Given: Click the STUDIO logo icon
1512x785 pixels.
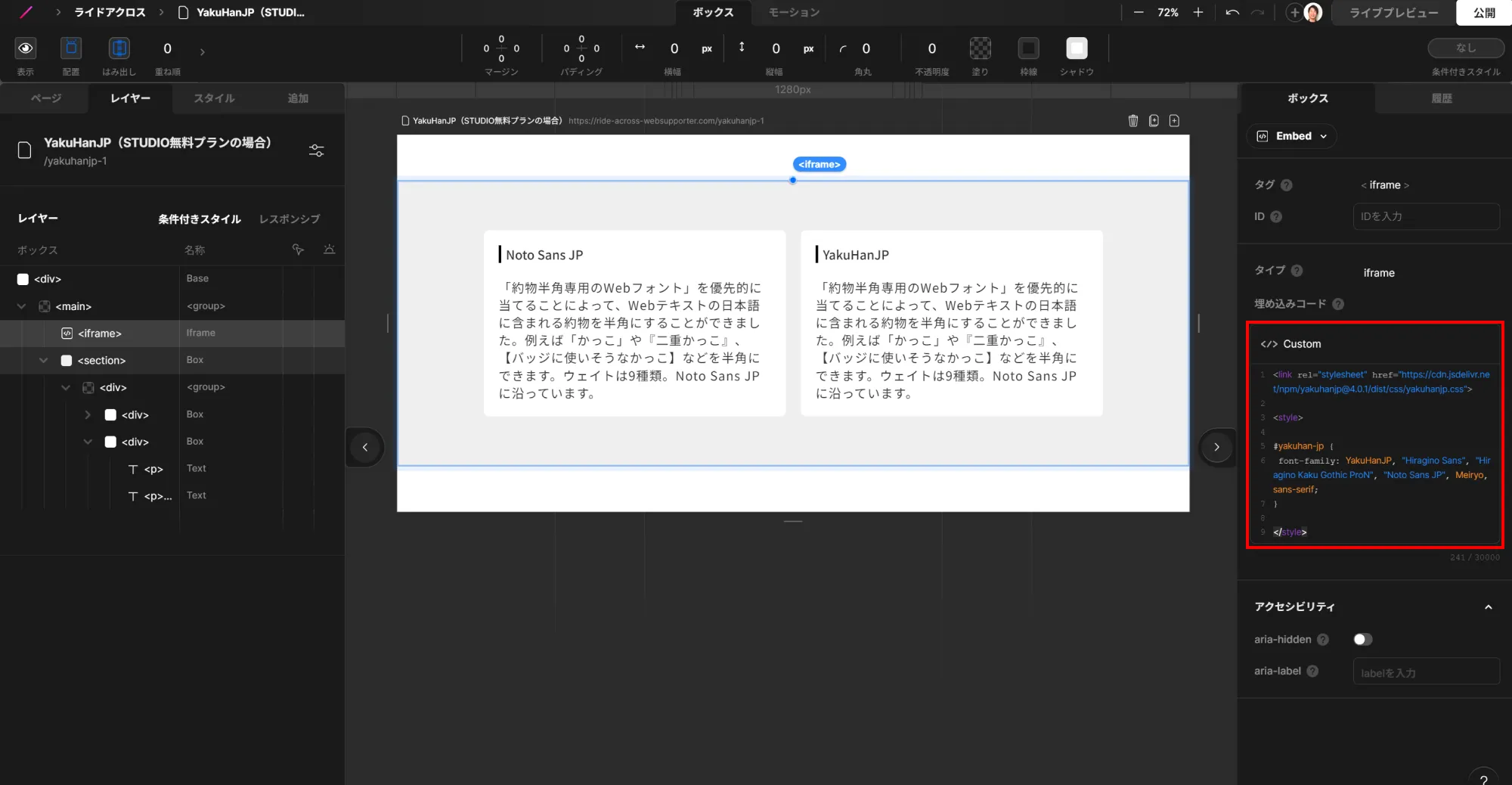Looking at the screenshot, I should point(26,12).
